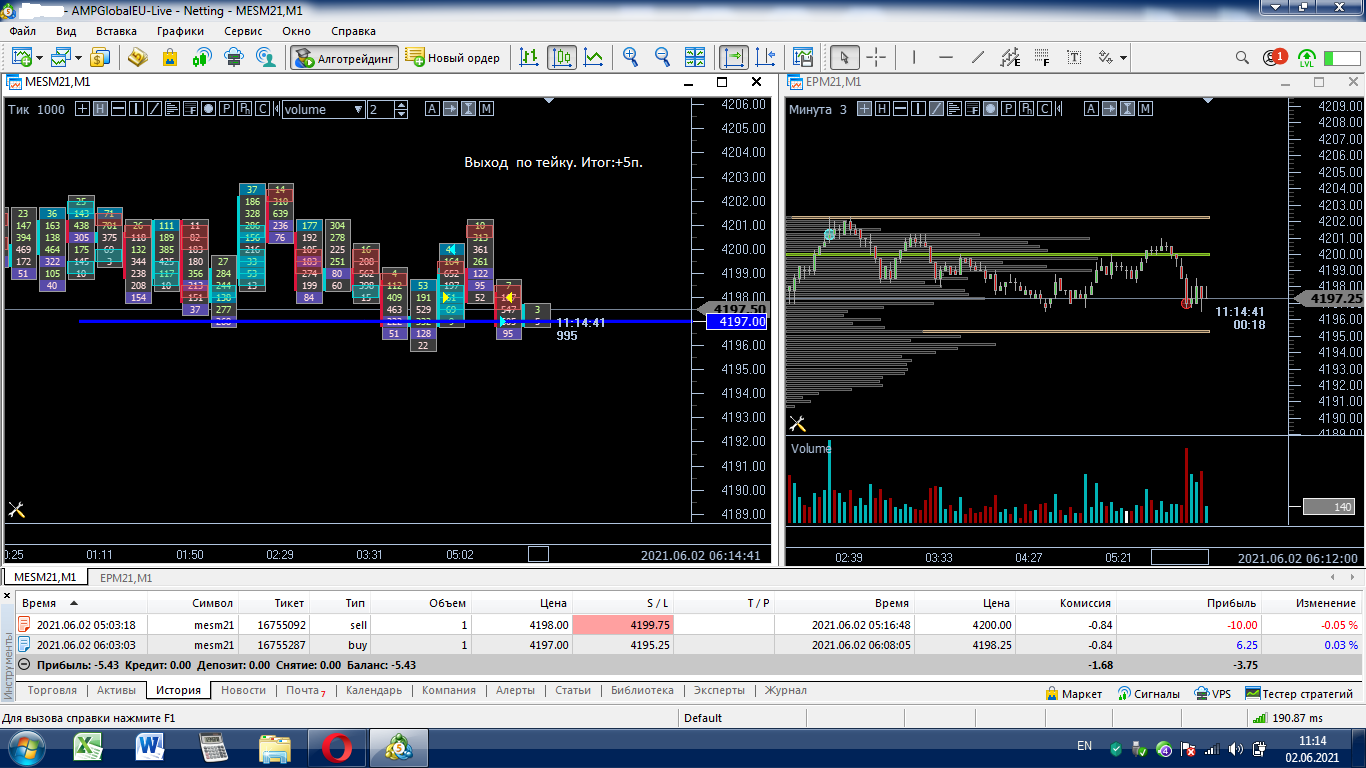Select the arrow cursor tool
Viewport: 1366px width, 768px height.
pyautogui.click(x=844, y=57)
